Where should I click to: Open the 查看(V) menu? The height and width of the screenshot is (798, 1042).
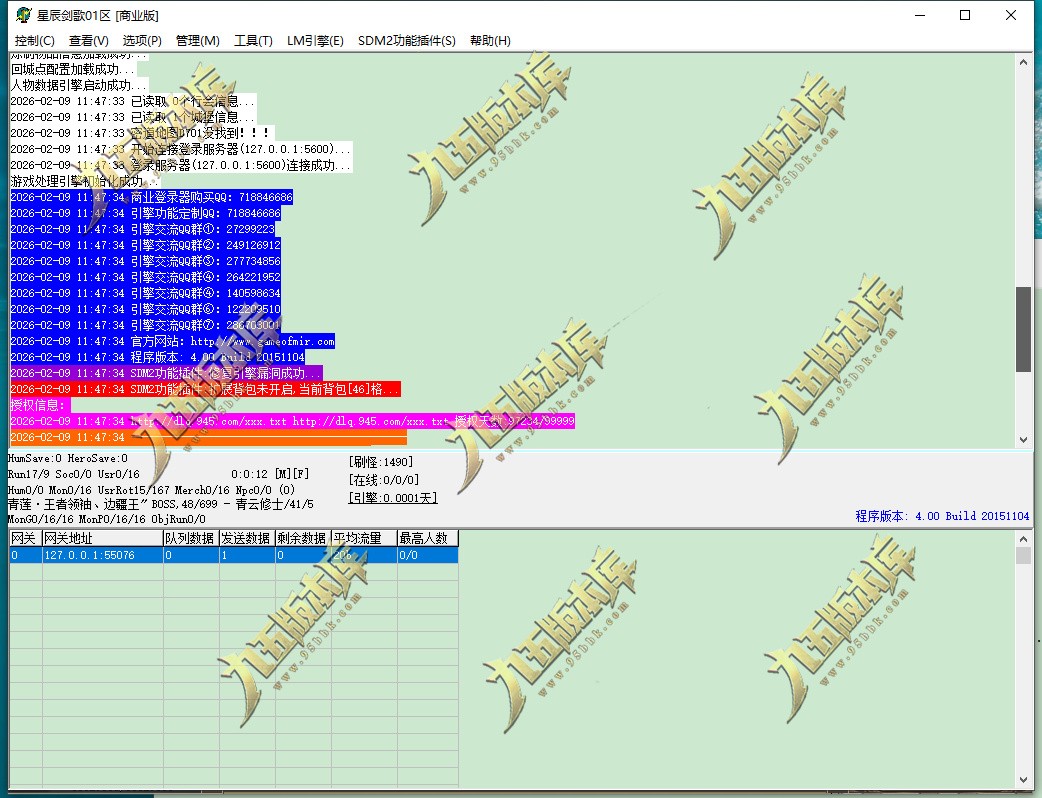[x=88, y=41]
